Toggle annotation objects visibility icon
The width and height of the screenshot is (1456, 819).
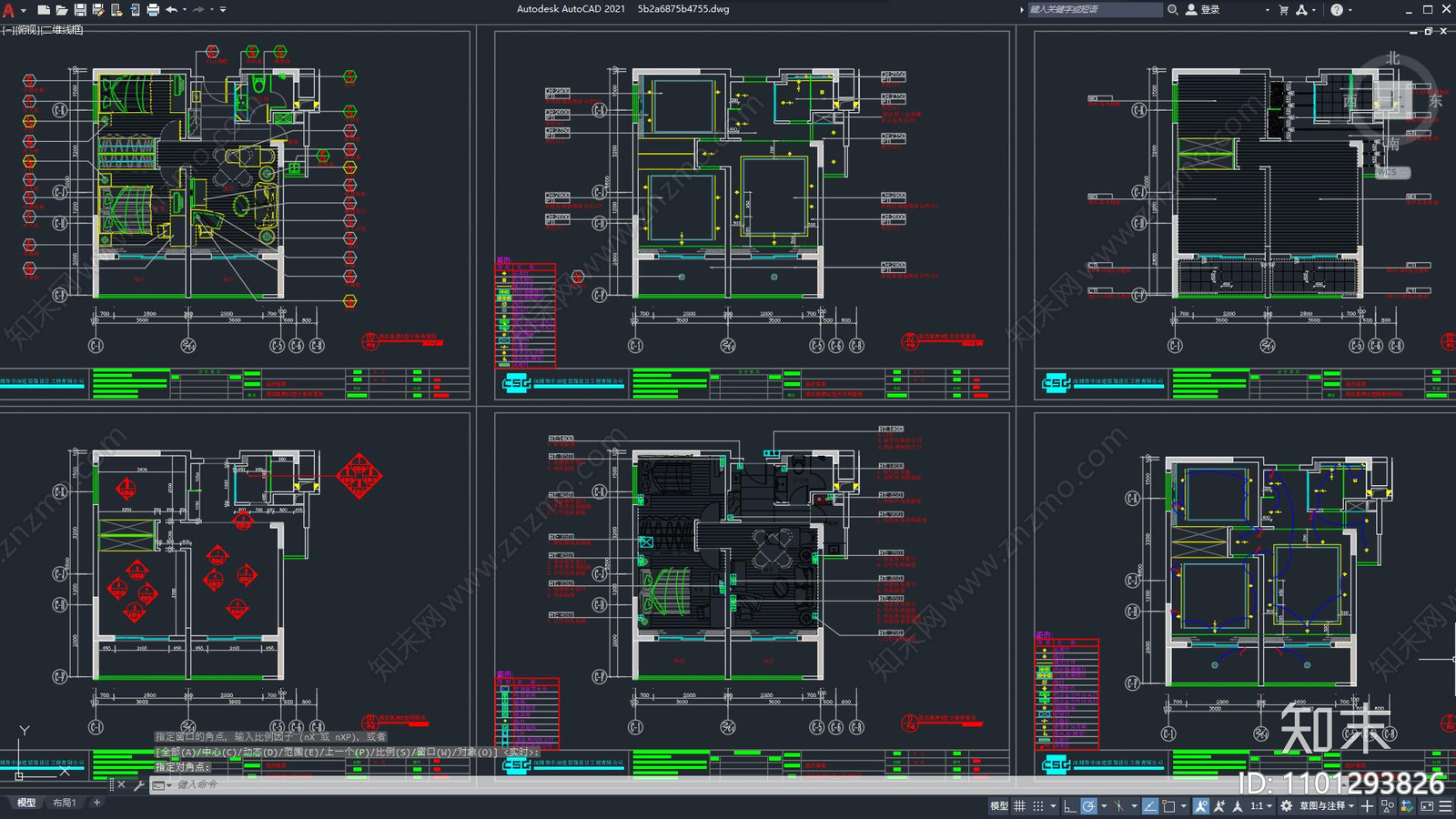[x=1201, y=806]
